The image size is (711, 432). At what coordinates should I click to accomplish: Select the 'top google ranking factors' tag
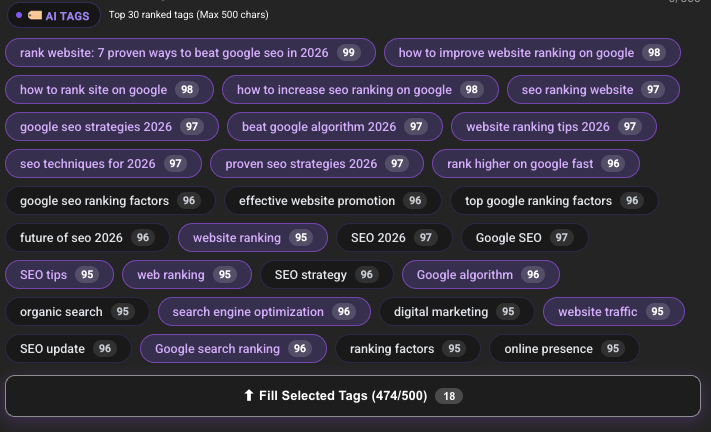pos(554,200)
